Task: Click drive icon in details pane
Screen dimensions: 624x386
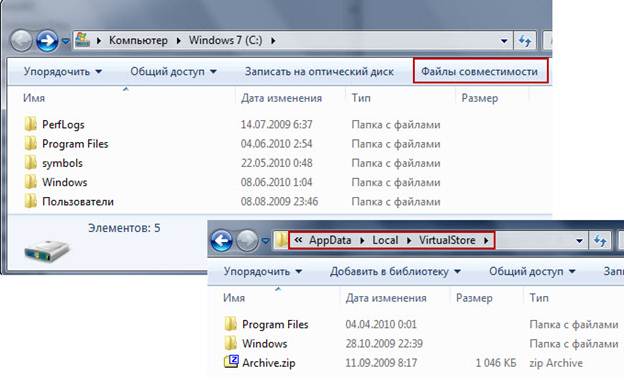Action: (47, 251)
